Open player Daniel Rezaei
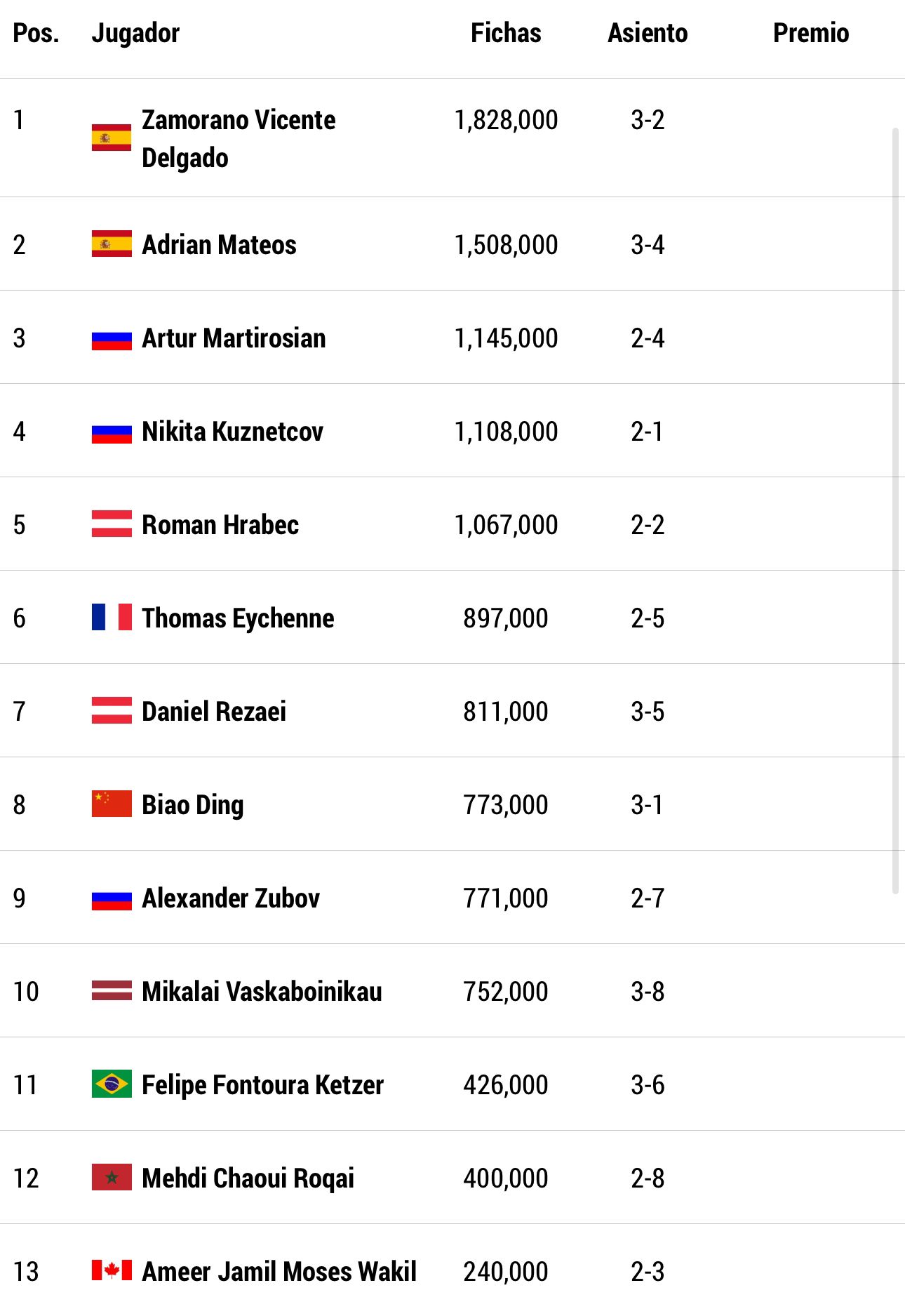The width and height of the screenshot is (905, 1316). coord(214,711)
